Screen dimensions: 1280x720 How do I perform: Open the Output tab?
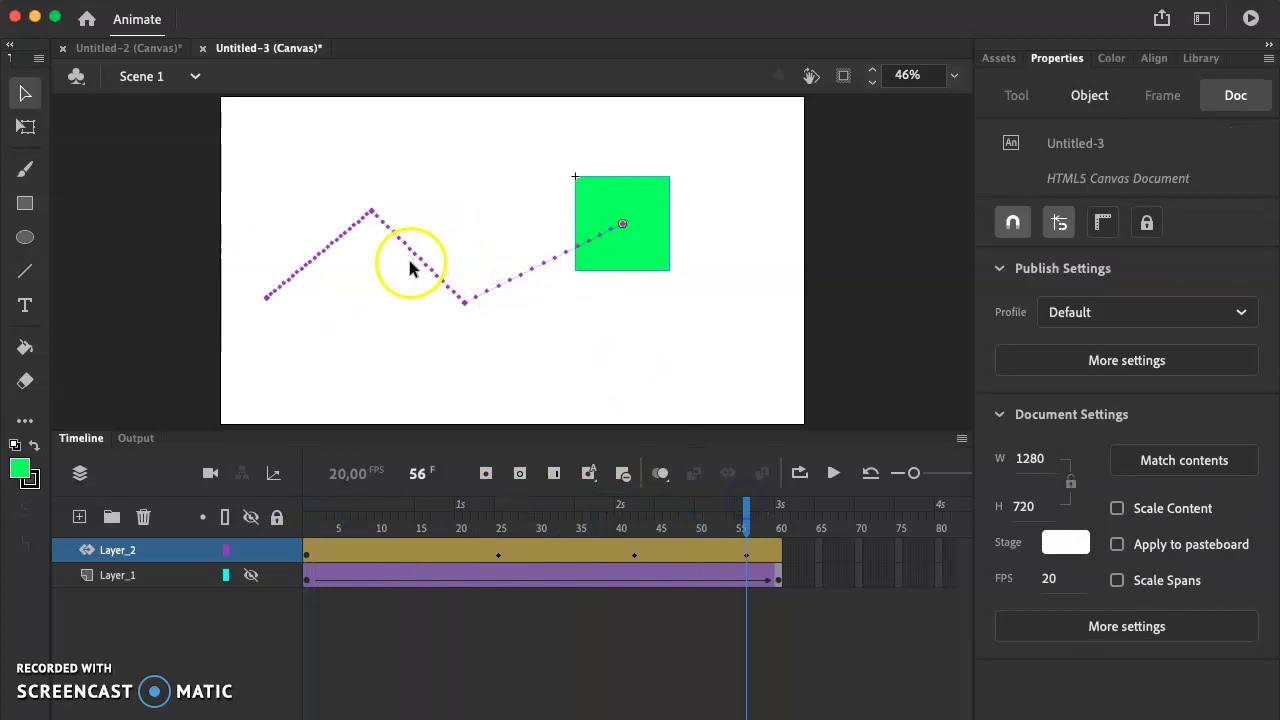pyautogui.click(x=136, y=438)
